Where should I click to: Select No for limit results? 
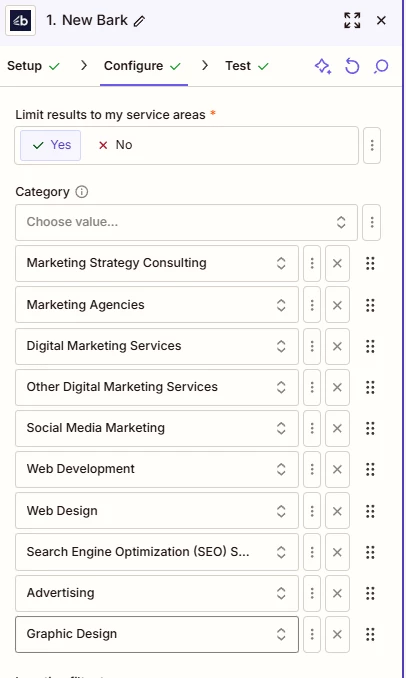[115, 145]
